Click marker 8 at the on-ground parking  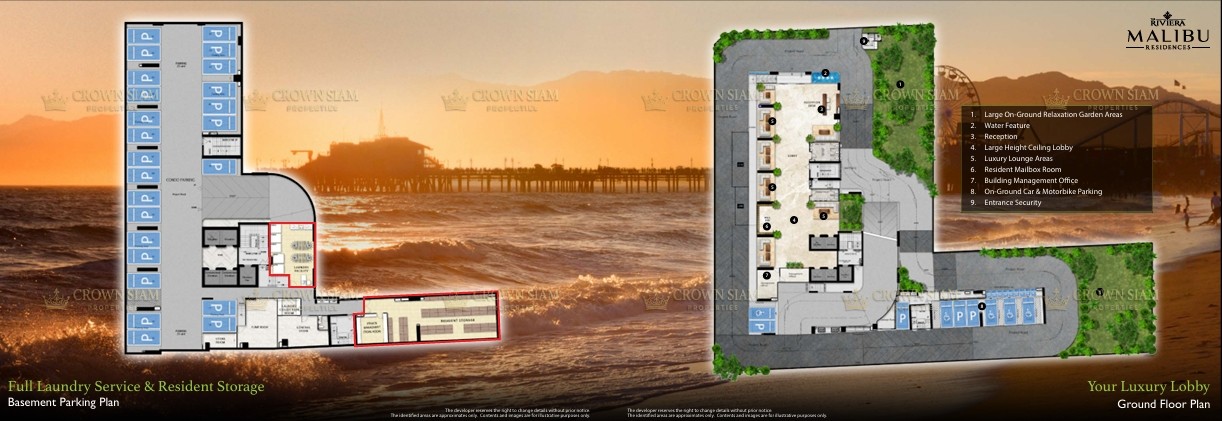[x=983, y=306]
